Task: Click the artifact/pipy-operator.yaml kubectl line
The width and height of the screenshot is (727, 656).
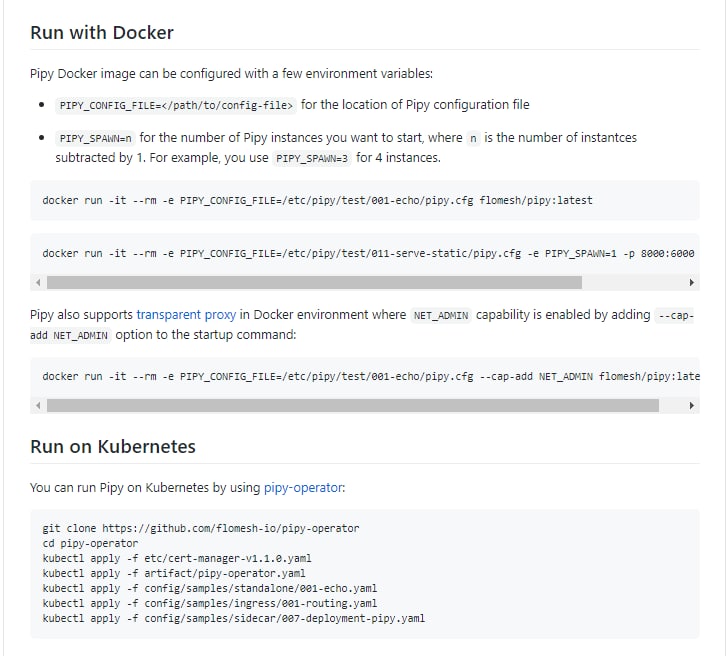Action: (x=174, y=573)
